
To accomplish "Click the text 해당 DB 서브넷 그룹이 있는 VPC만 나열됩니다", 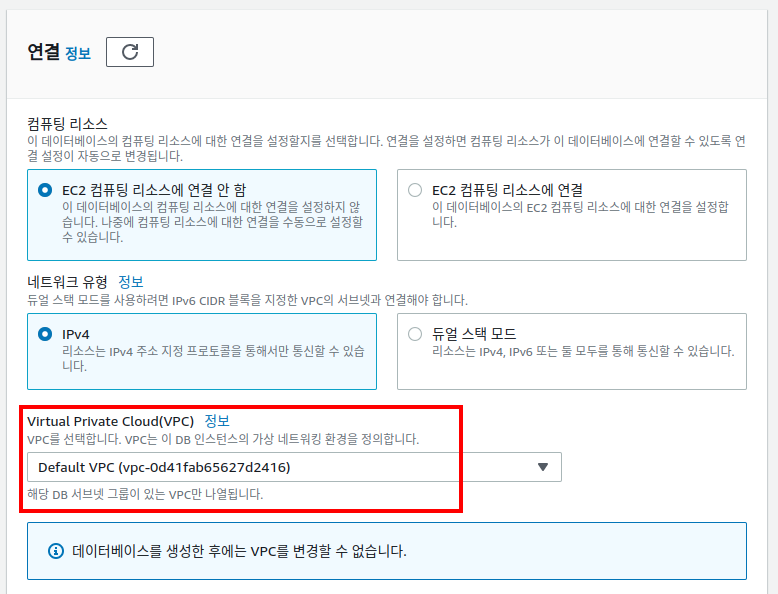I will point(145,494).
